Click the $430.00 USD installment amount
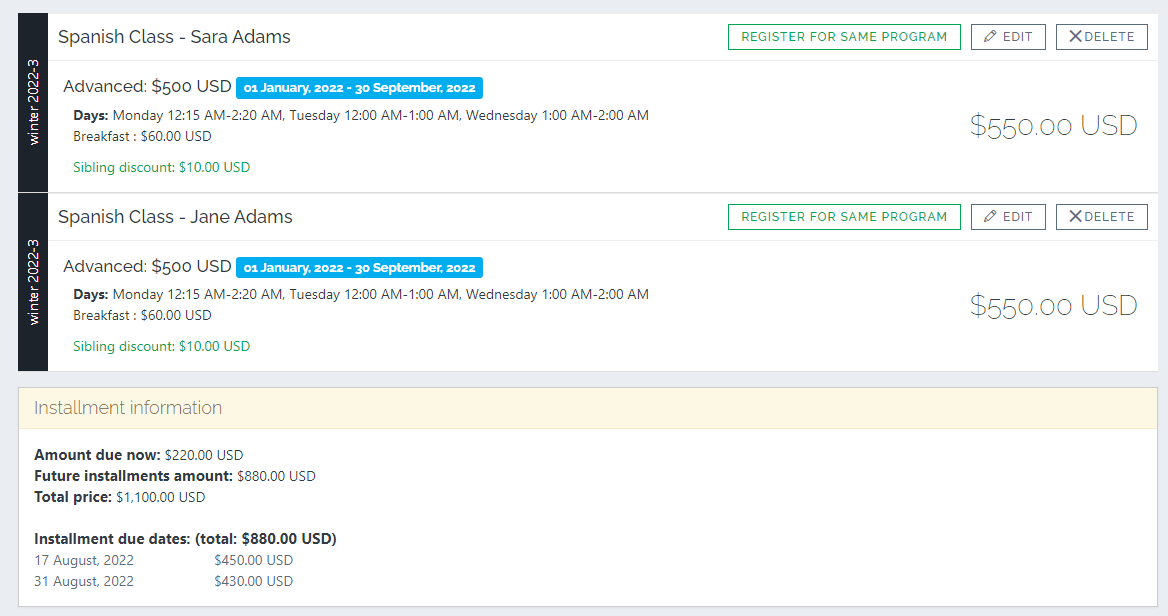The image size is (1168, 616). pos(253,581)
